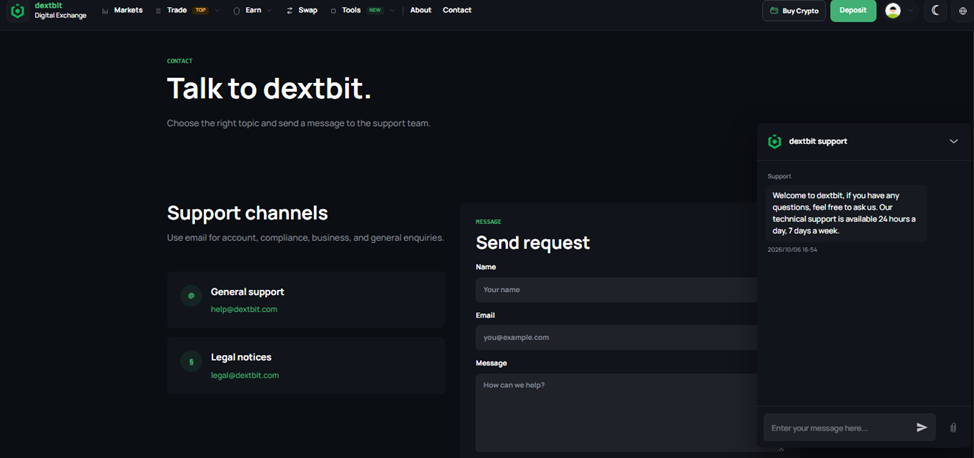Open the Earn menu
Image resolution: width=974 pixels, height=458 pixels.
click(x=253, y=10)
